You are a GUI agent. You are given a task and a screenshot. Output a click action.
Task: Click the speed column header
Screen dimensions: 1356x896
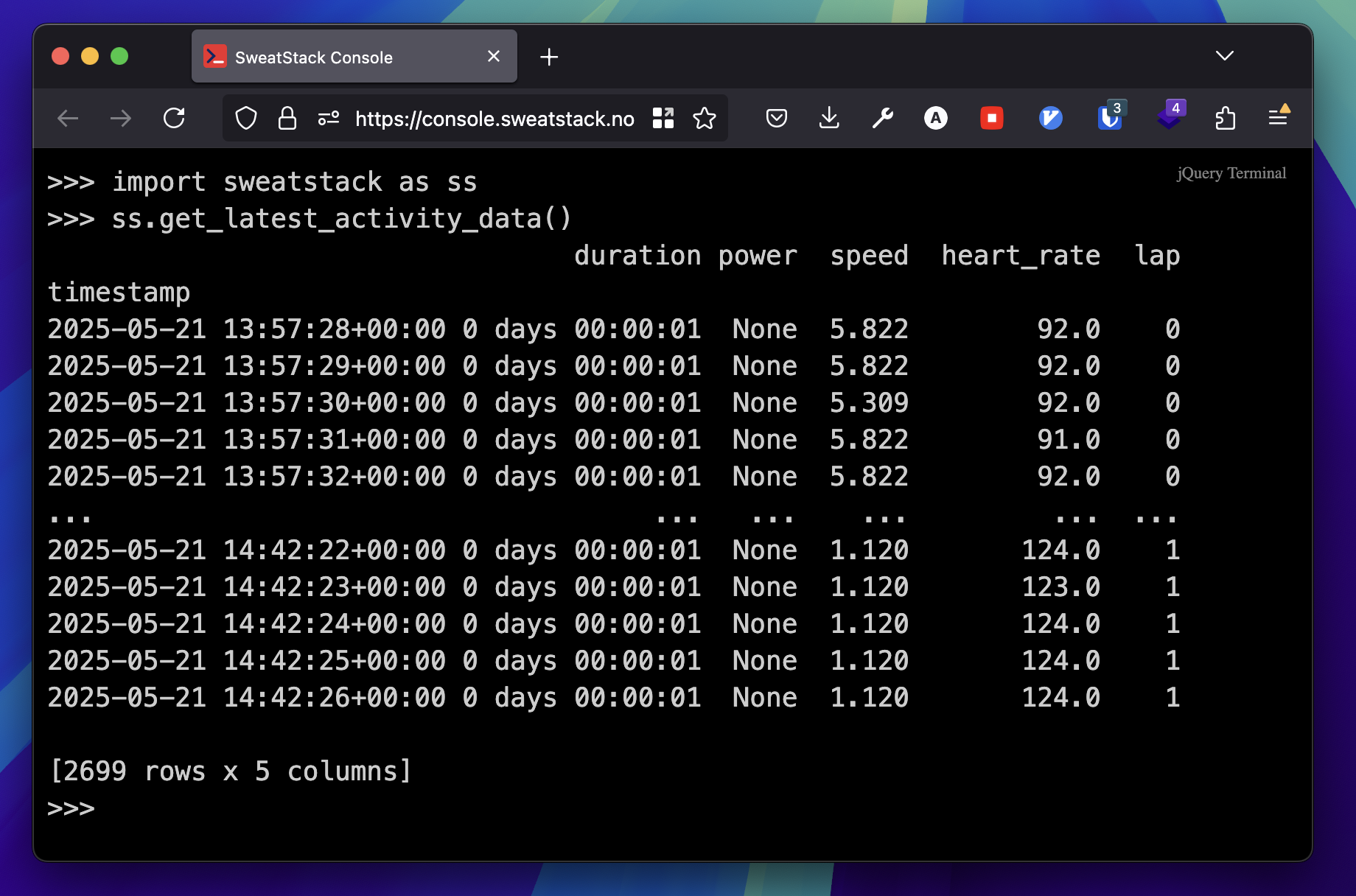pos(870,256)
